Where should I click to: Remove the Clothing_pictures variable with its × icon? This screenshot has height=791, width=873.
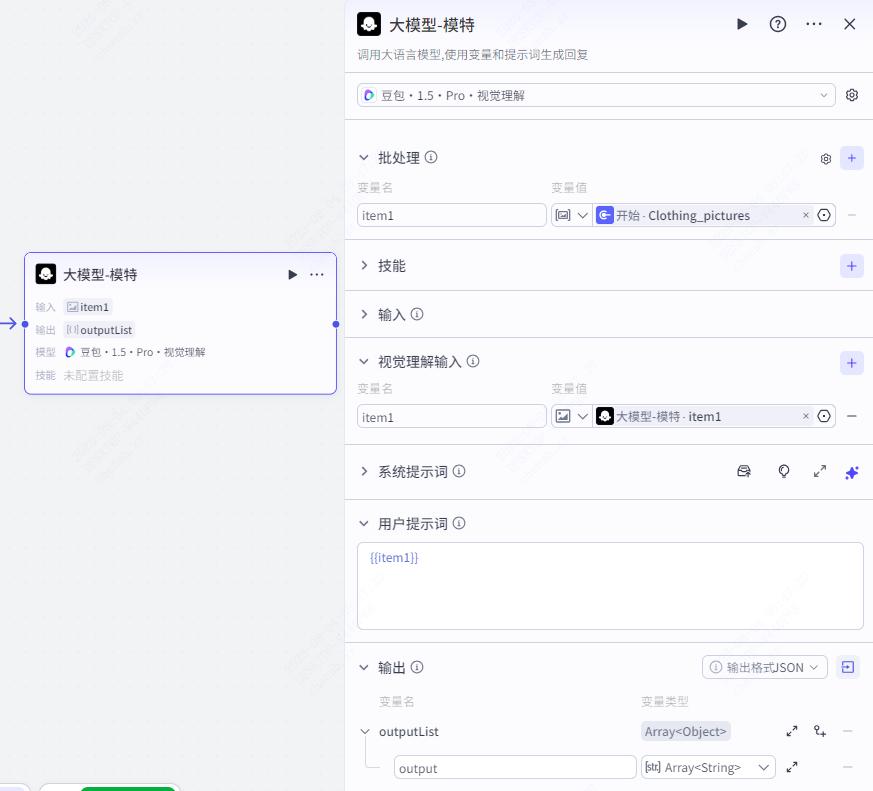point(806,215)
